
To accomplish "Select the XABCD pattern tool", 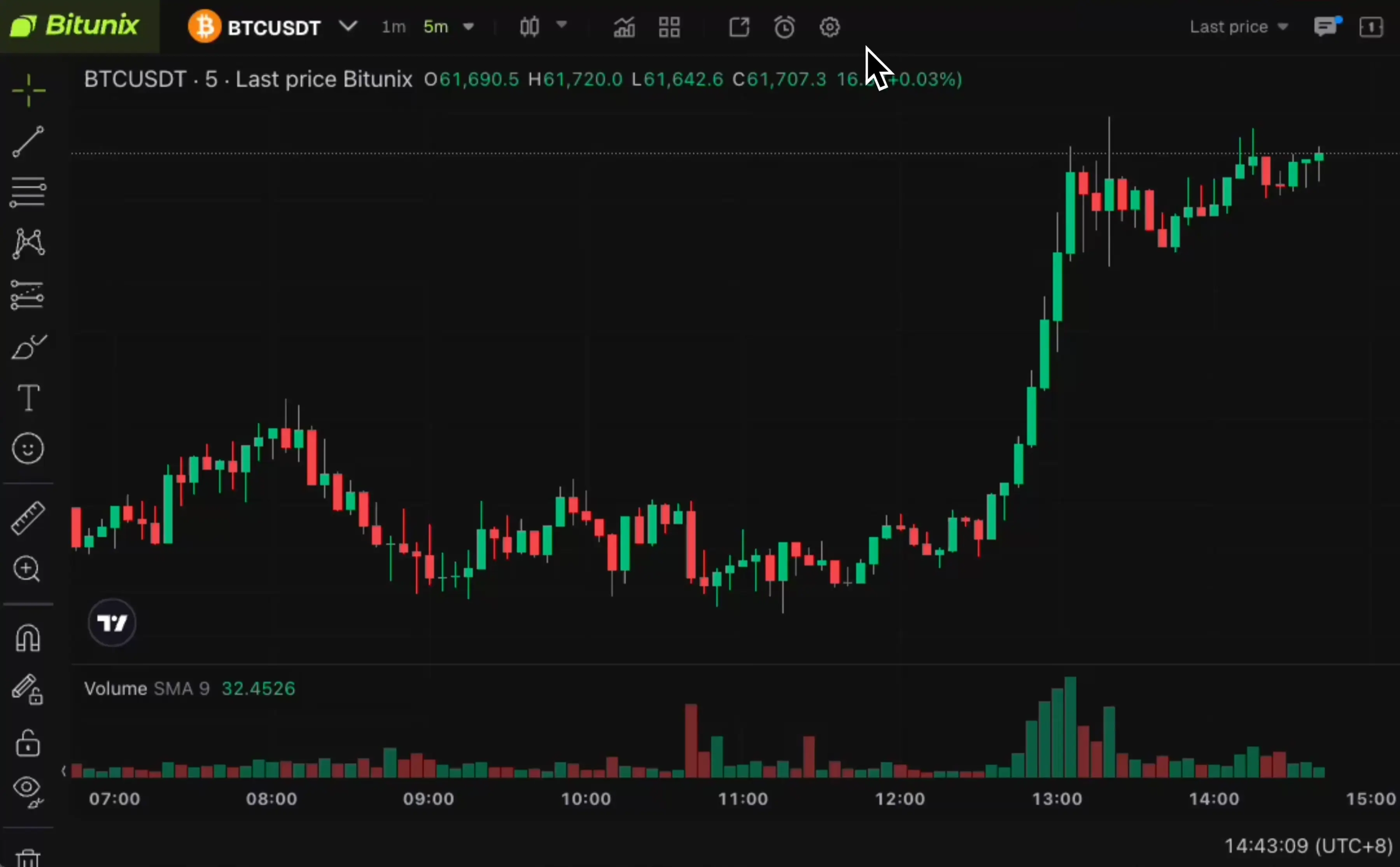I will [x=28, y=244].
